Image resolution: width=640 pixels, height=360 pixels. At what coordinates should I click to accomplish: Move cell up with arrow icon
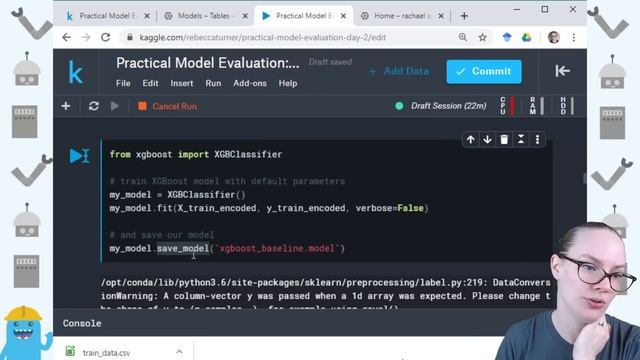click(471, 140)
